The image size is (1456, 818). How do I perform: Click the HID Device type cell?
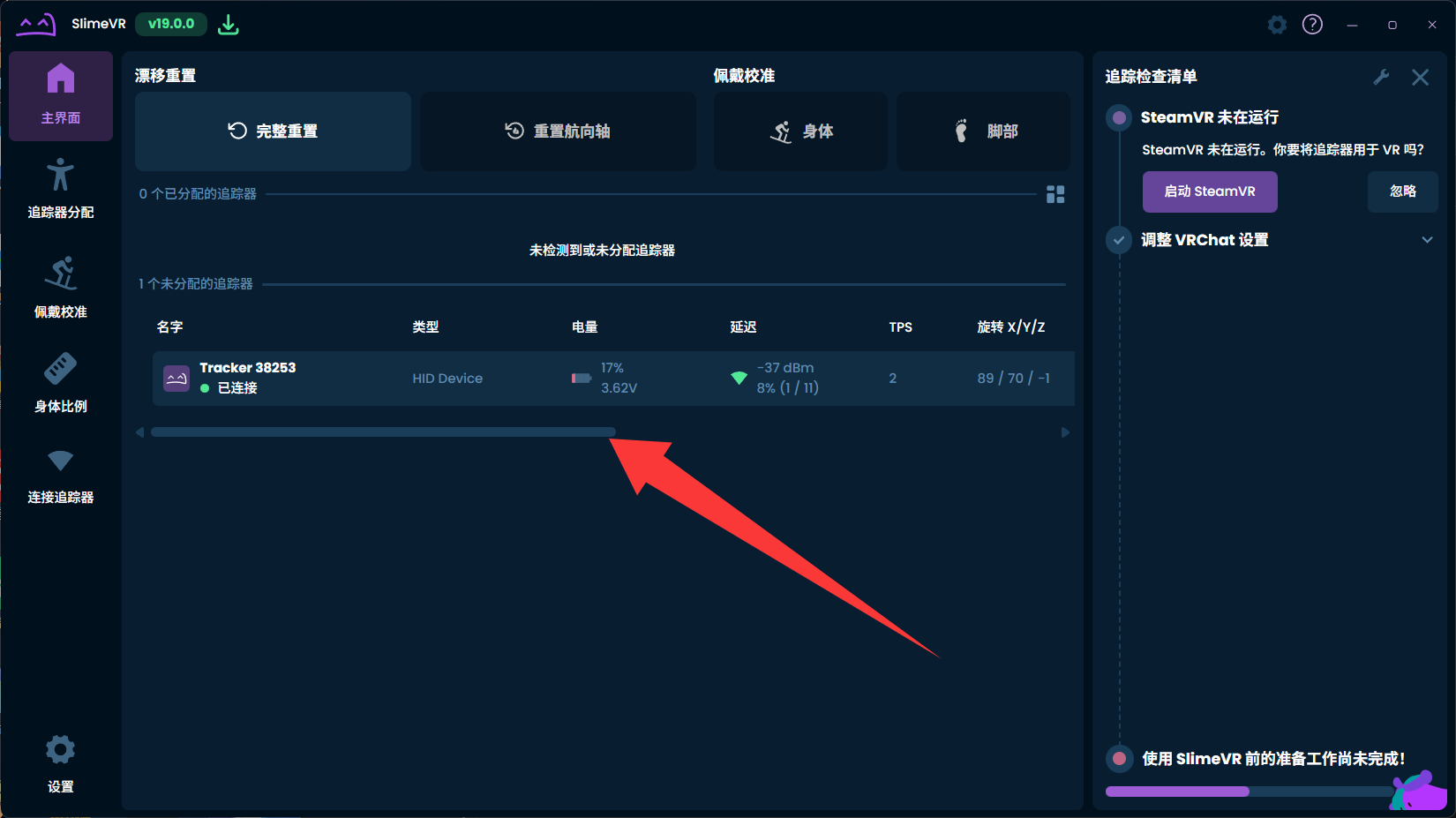coord(447,379)
